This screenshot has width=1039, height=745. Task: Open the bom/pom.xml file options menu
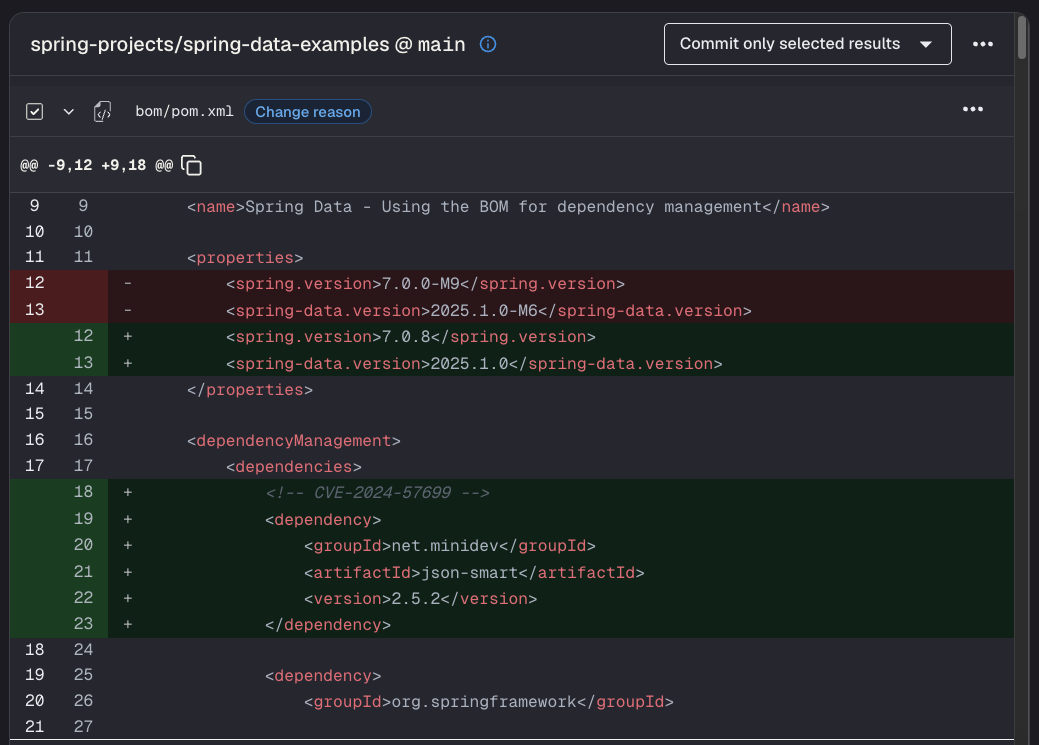click(x=972, y=109)
